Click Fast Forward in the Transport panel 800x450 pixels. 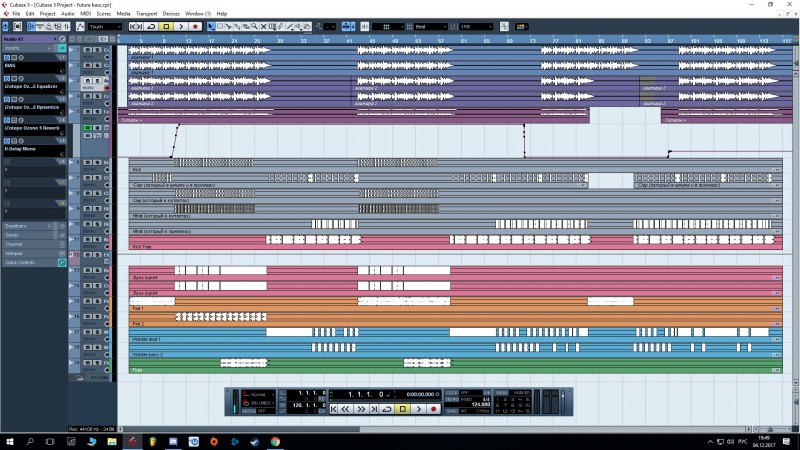tap(361, 409)
